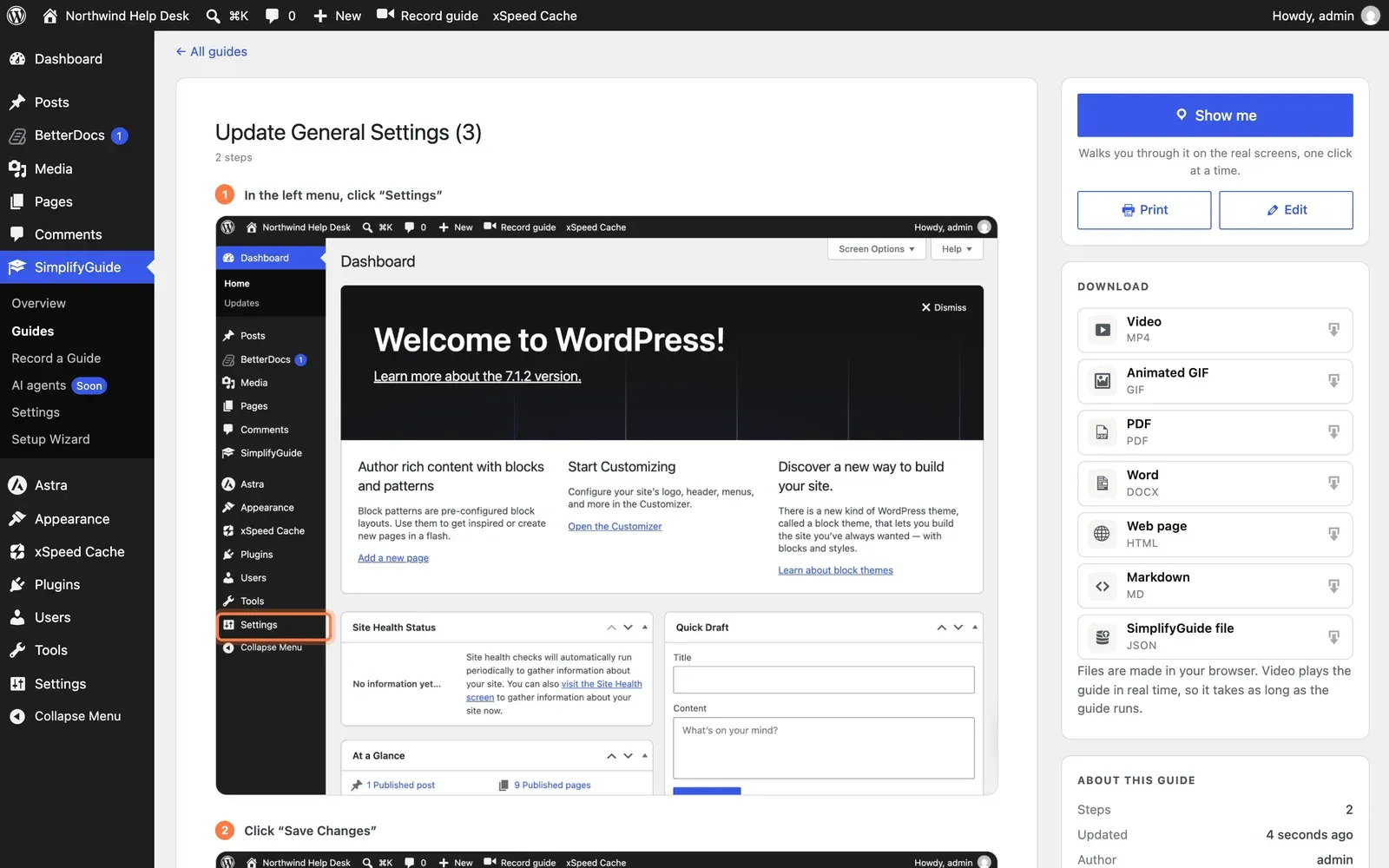Open xSpeed Cache in the sidebar
Viewport: 1389px width, 868px height.
pyautogui.click(x=77, y=552)
